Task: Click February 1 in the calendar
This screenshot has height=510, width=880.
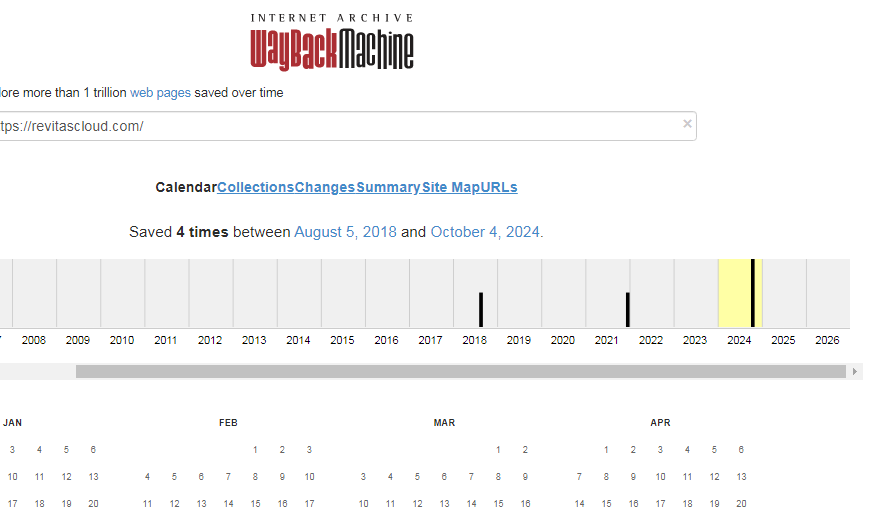Action: [255, 449]
